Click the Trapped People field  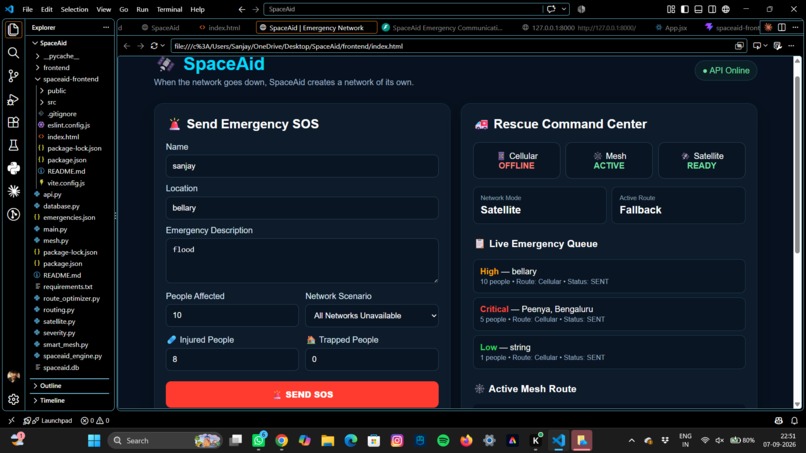point(372,359)
